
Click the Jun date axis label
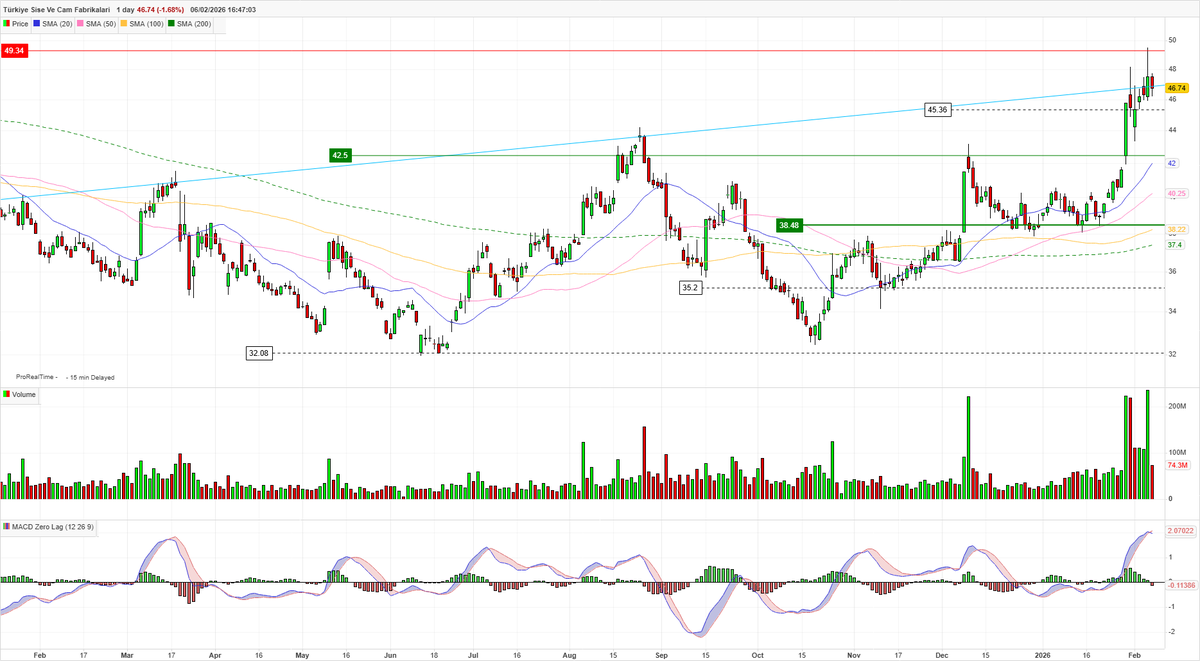[389, 654]
